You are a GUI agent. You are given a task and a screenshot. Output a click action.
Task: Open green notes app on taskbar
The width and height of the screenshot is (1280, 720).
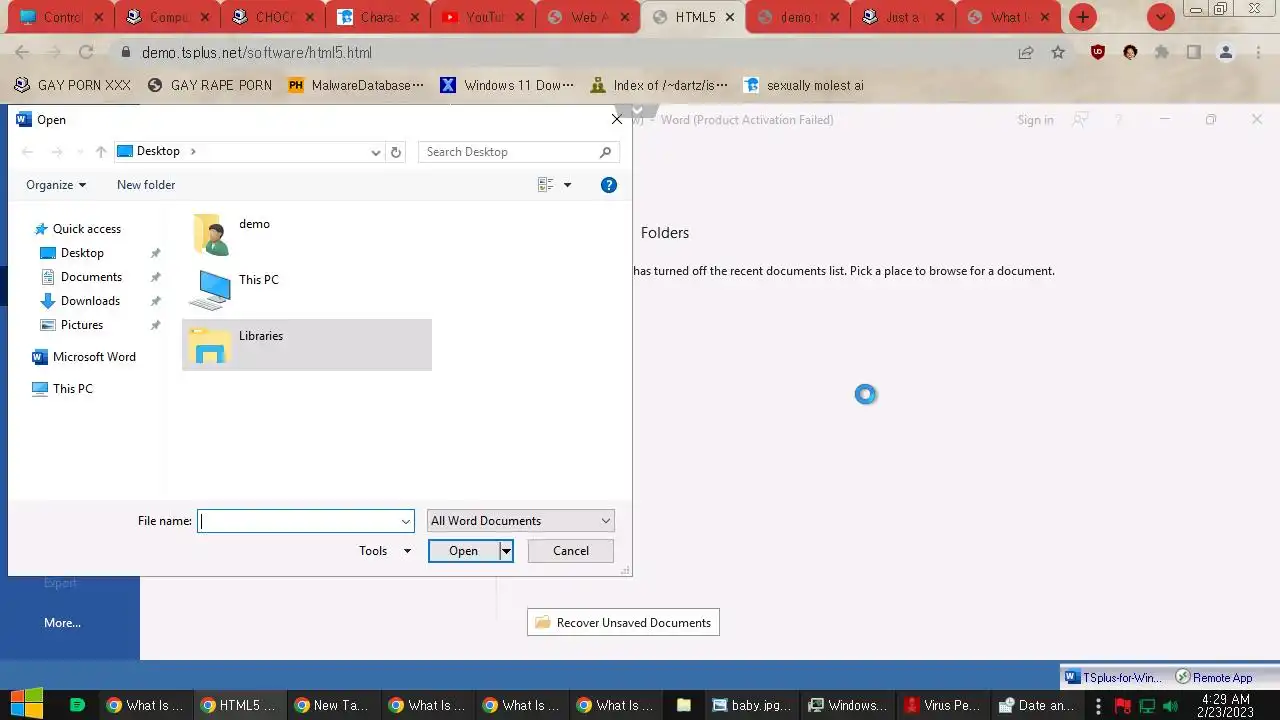coord(77,705)
